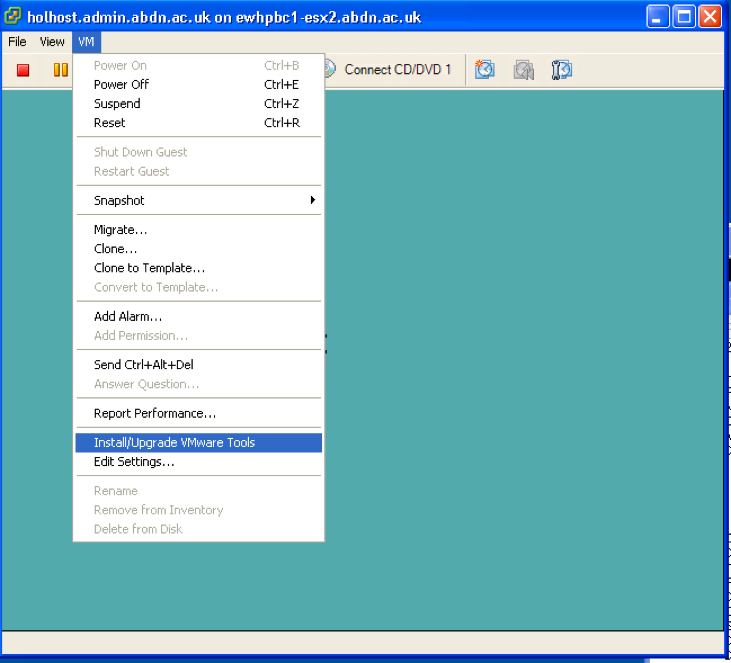731x663 pixels.
Task: Click the Connect CD/DVD 1 text button
Action: [x=398, y=69]
